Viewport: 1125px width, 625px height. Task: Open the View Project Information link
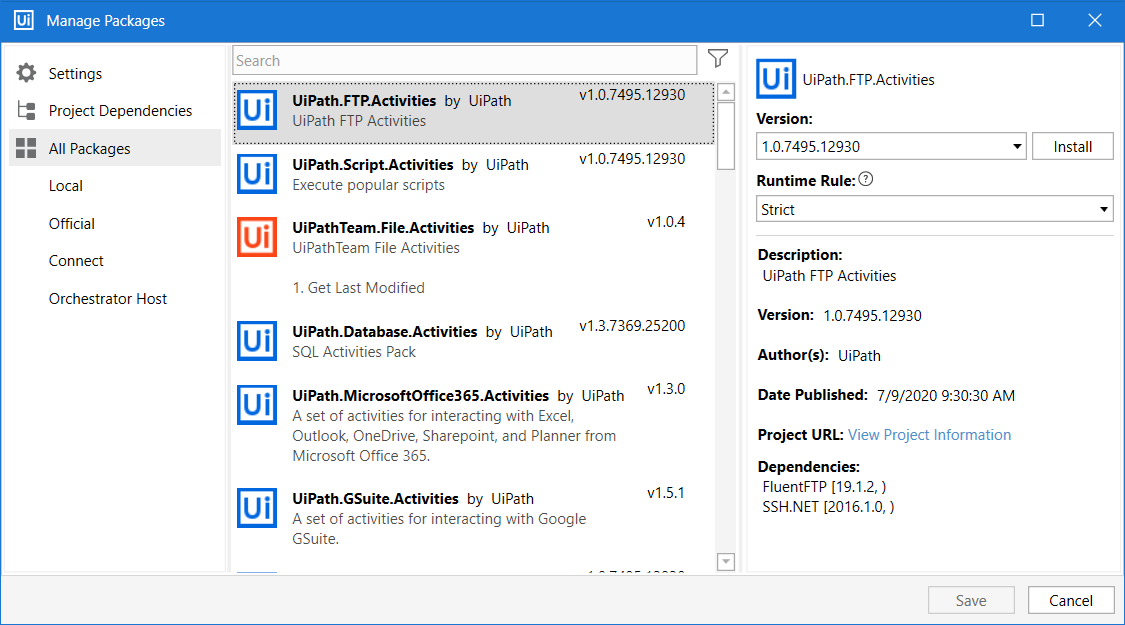(929, 435)
